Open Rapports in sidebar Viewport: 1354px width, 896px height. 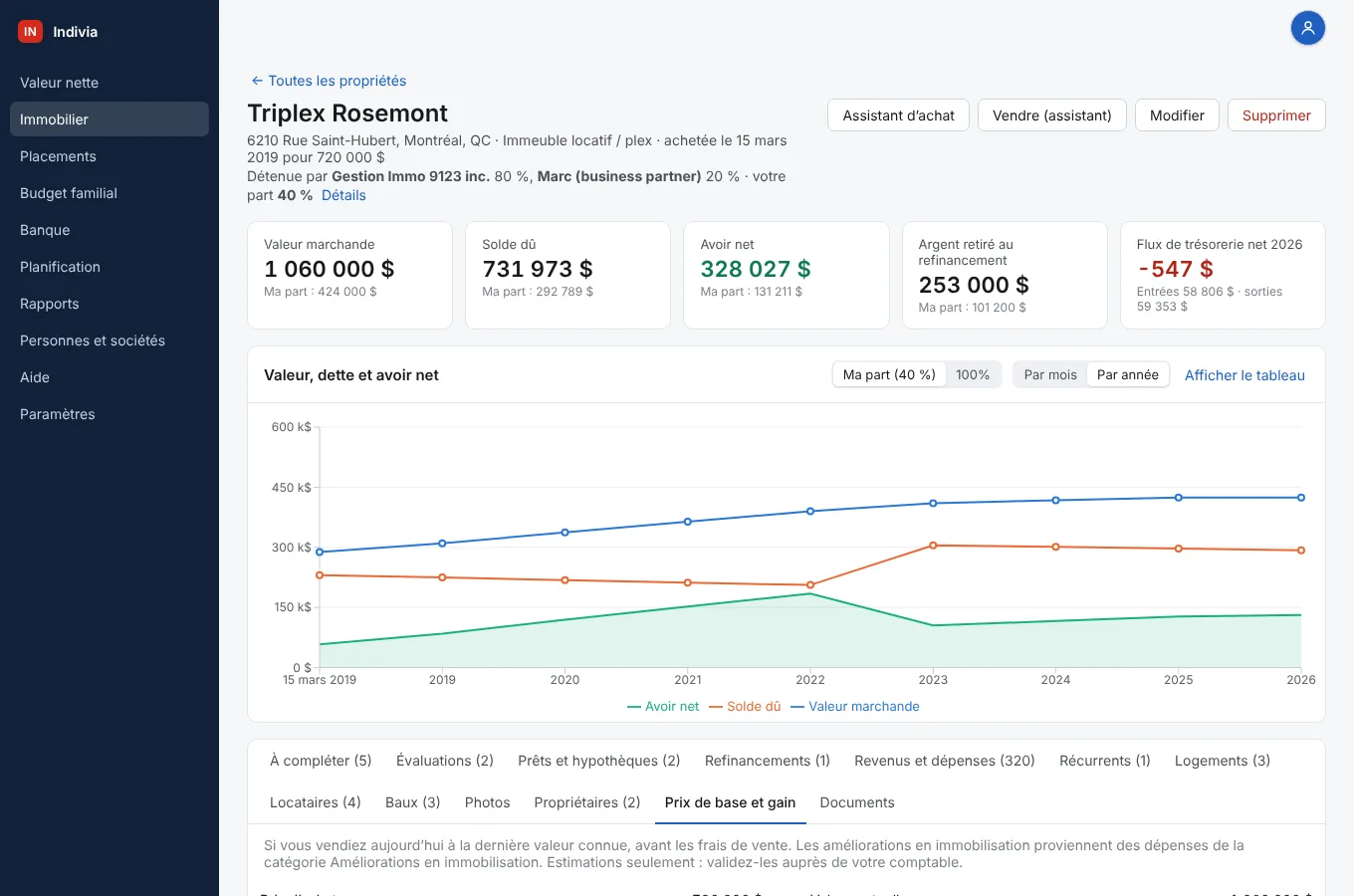tap(110, 304)
